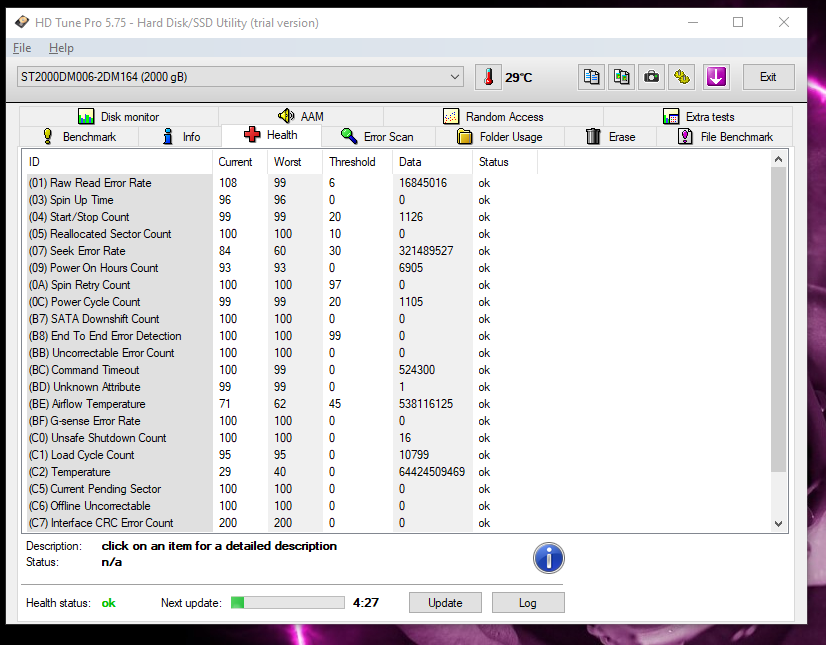Switch to the File Benchmark tab
Screen dimensions: 826x645
[x=724, y=136]
